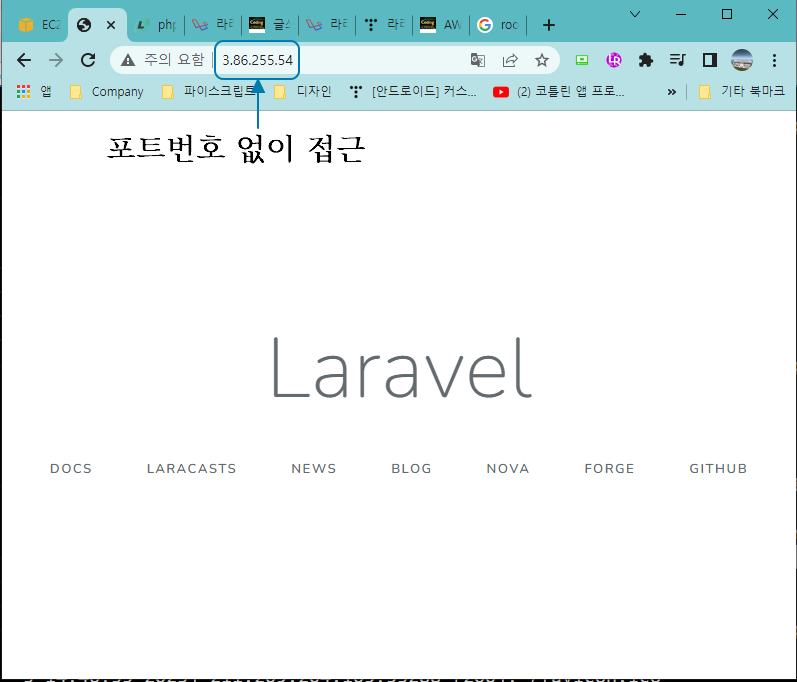Image resolution: width=797 pixels, height=682 pixels.
Task: Click the Laravel heading text
Action: tap(403, 368)
